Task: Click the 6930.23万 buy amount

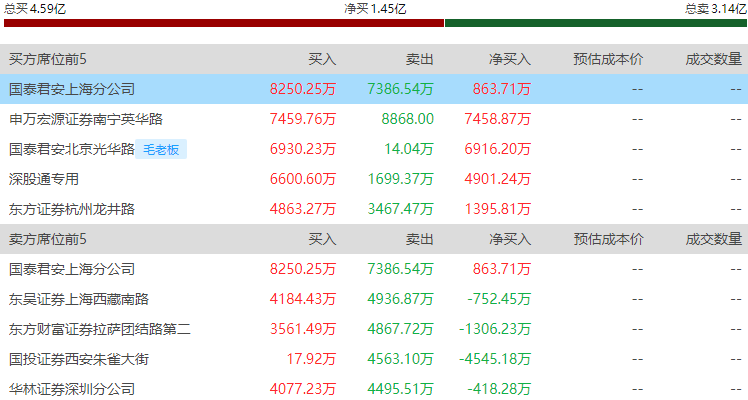Action: point(303,149)
